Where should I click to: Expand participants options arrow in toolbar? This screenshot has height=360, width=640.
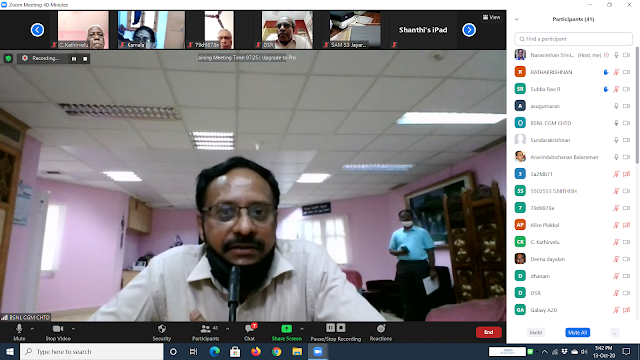tap(227, 329)
